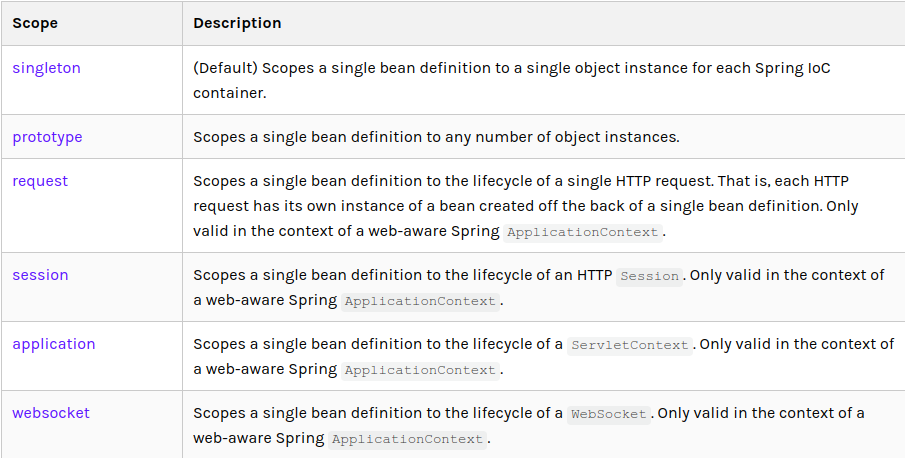Click the session scope link

(40, 275)
